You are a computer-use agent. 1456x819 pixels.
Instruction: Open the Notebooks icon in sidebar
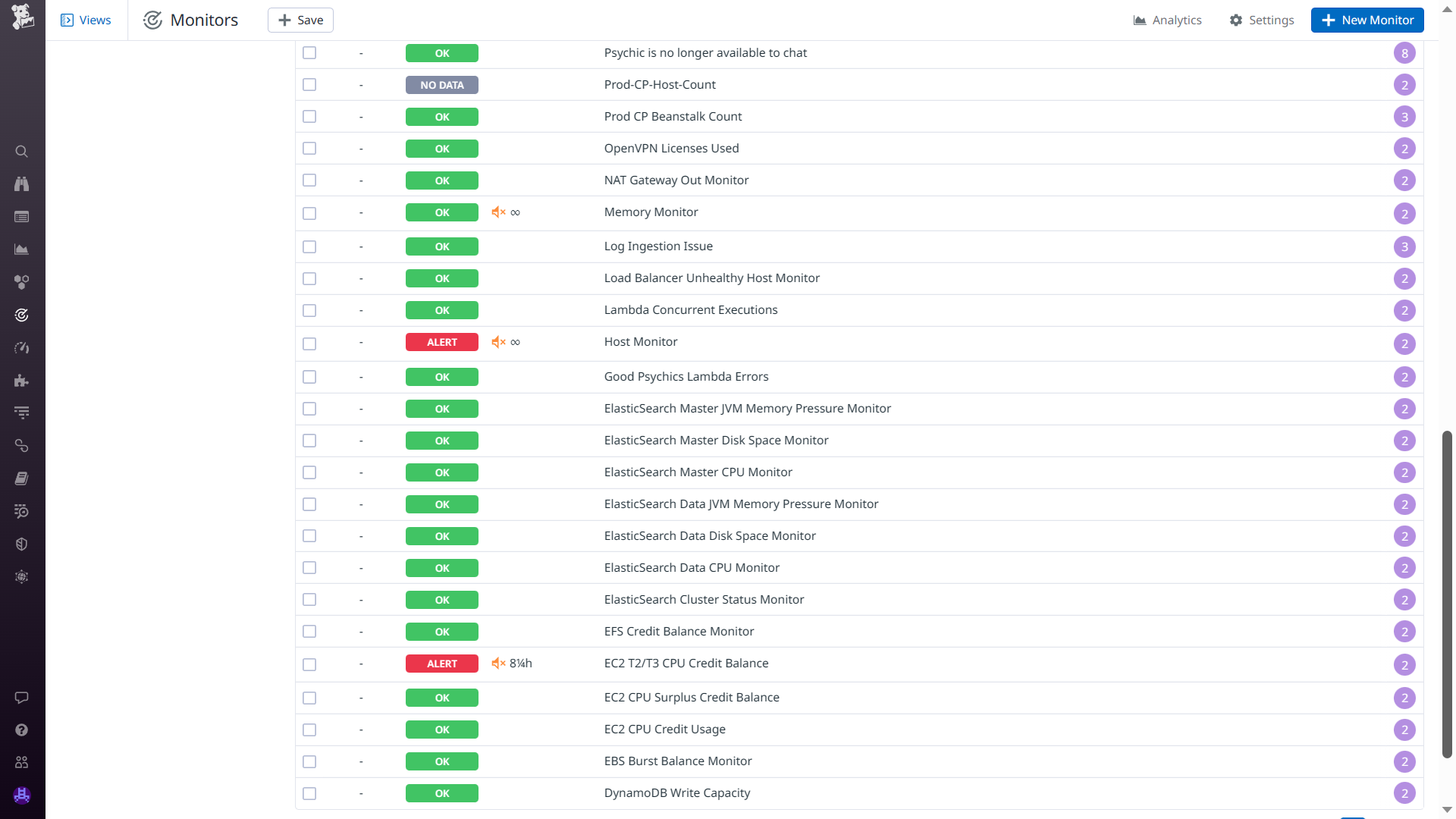pyautogui.click(x=22, y=479)
